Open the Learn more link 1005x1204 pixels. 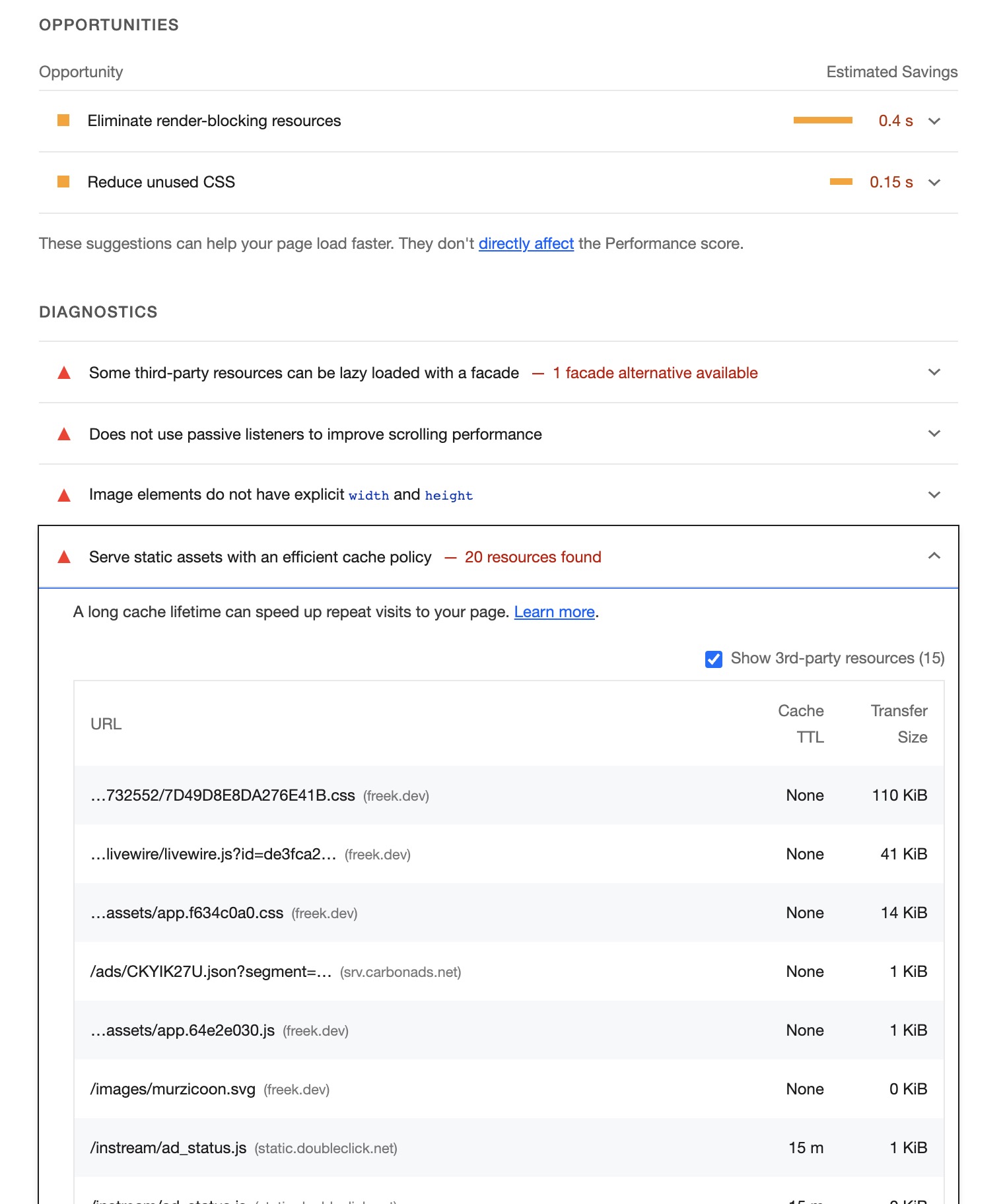click(554, 612)
